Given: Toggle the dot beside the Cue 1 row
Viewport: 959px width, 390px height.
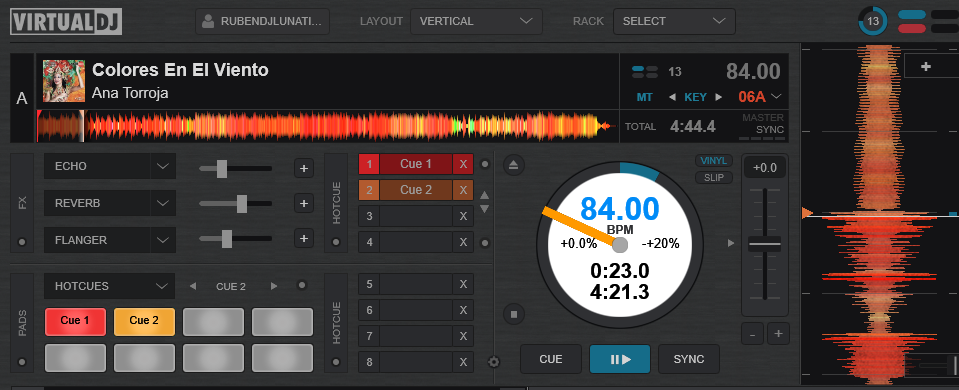Looking at the screenshot, I should click(485, 164).
